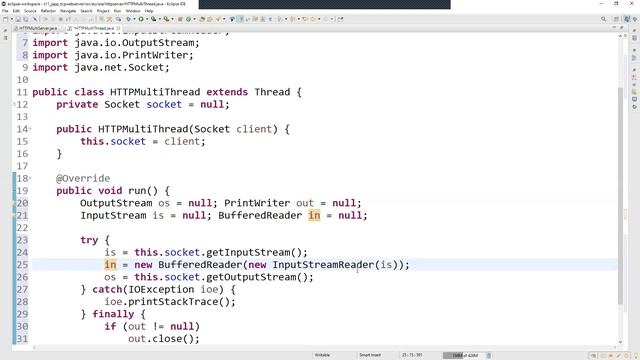Click the '@Override' annotation on line 18
This screenshot has width=640, height=360.
coord(83,178)
